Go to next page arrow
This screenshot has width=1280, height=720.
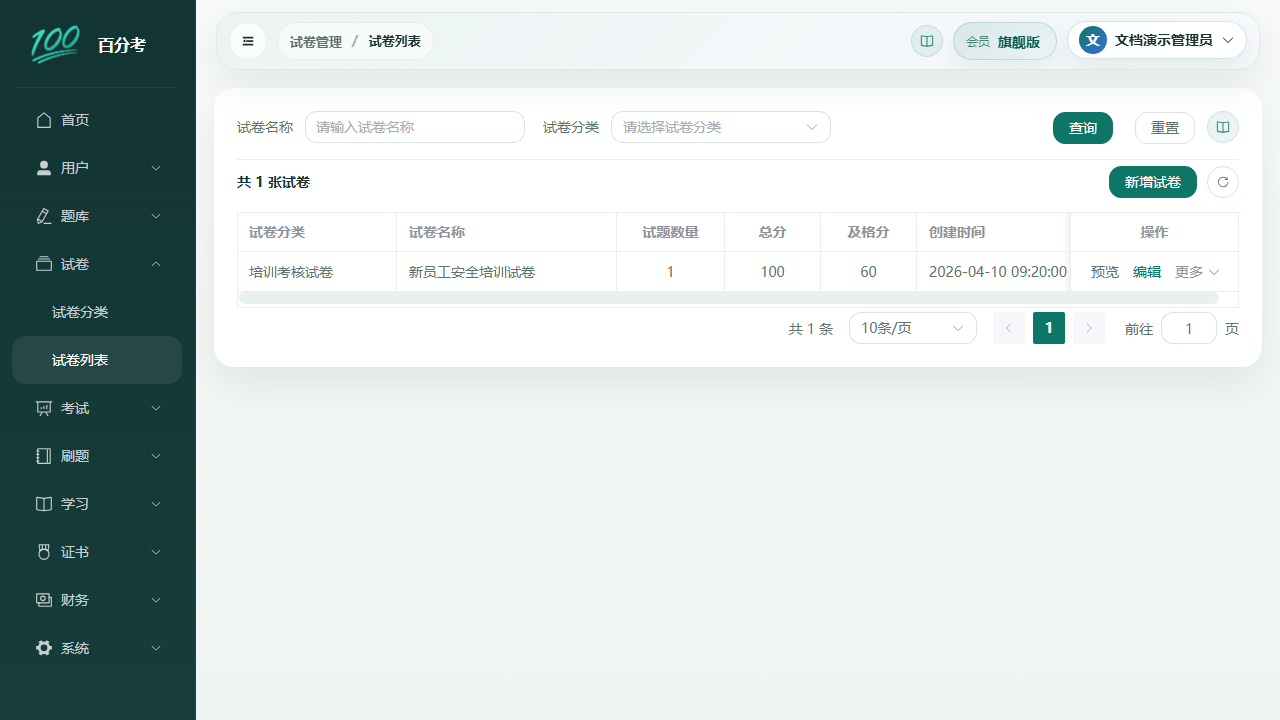point(1089,328)
